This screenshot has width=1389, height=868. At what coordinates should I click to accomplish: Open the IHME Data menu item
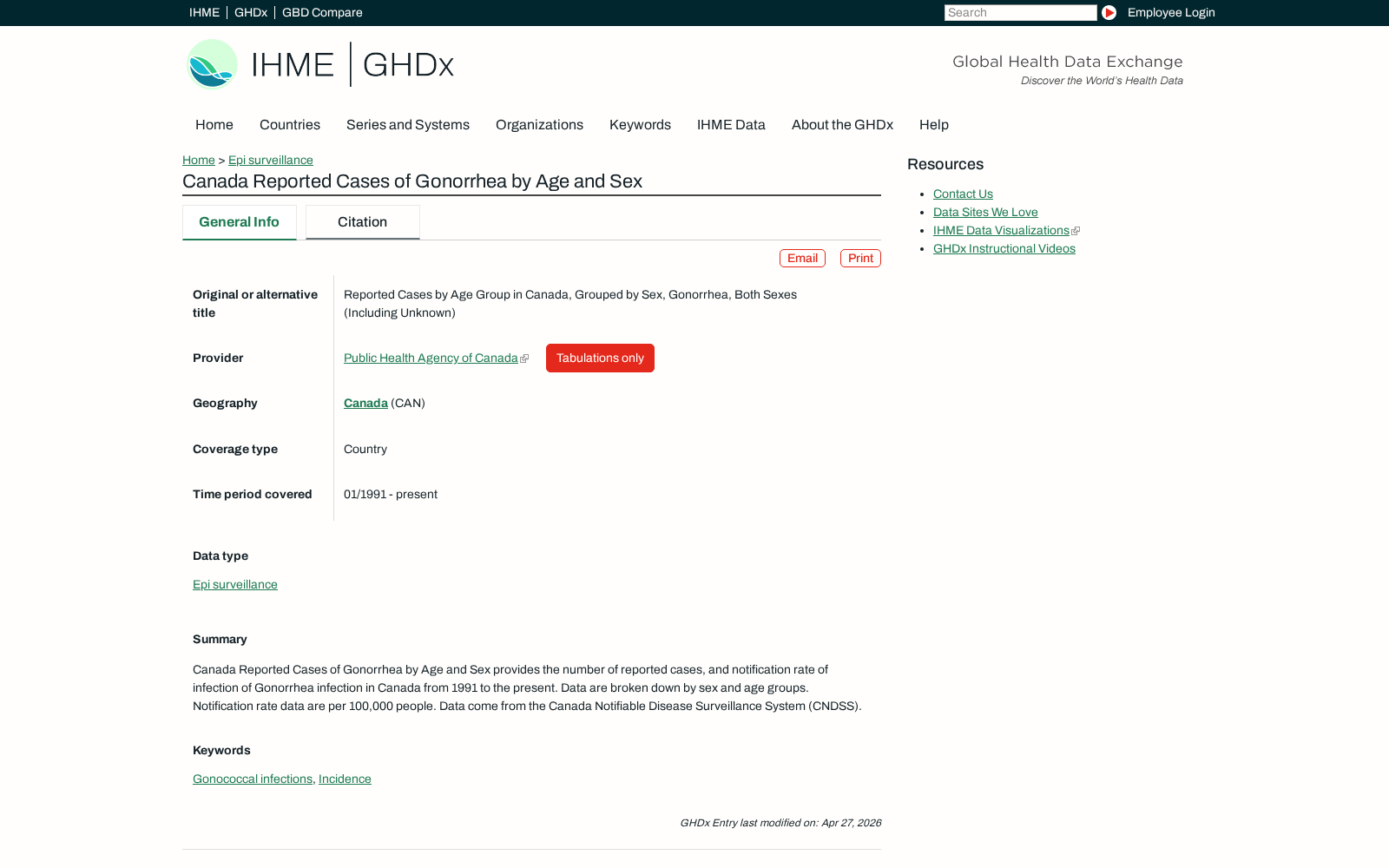tap(731, 125)
